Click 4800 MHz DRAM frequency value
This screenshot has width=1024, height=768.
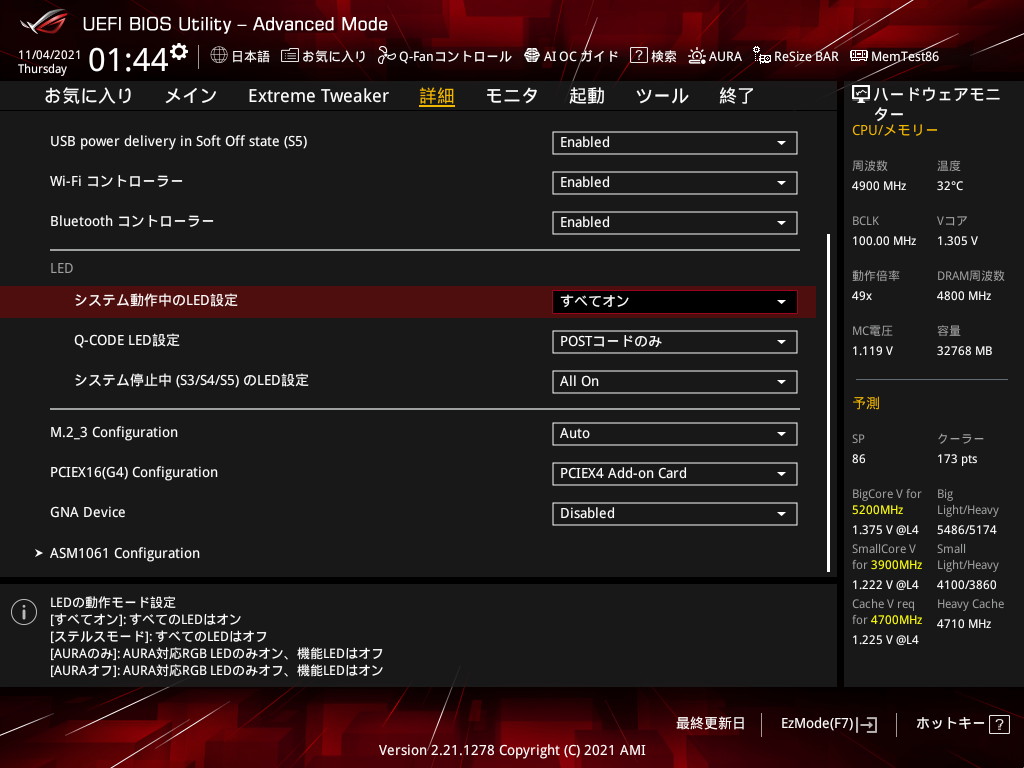tap(963, 296)
